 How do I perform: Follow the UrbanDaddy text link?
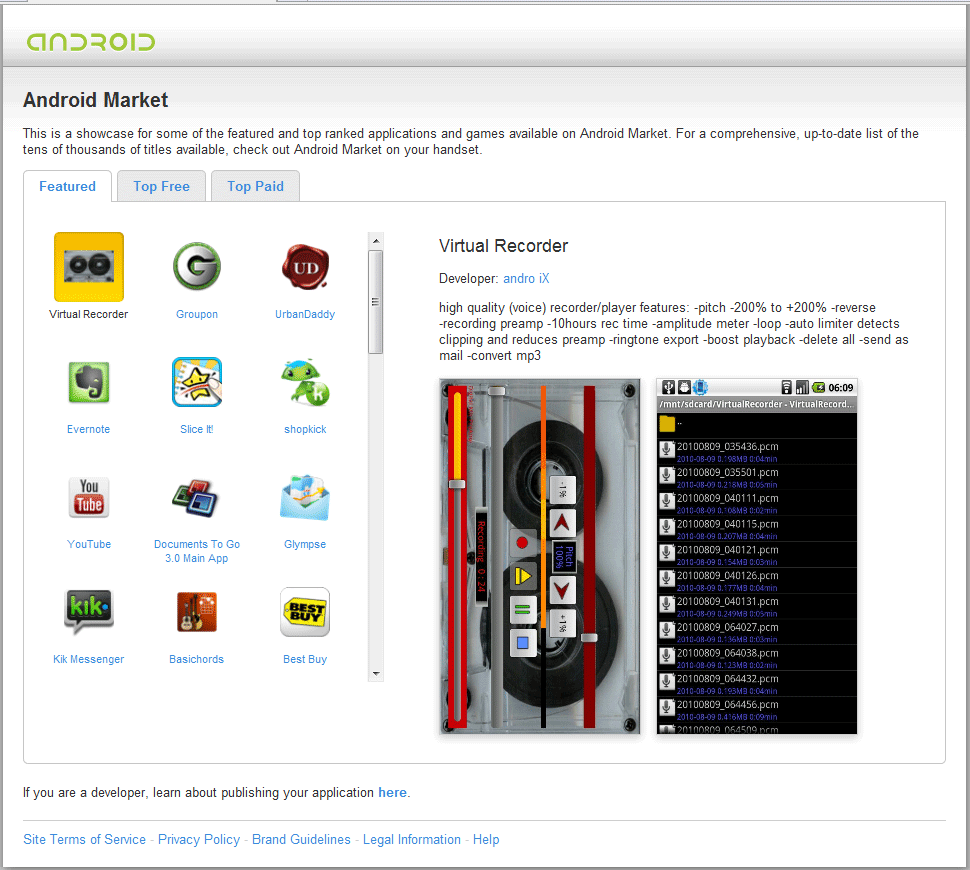point(305,314)
